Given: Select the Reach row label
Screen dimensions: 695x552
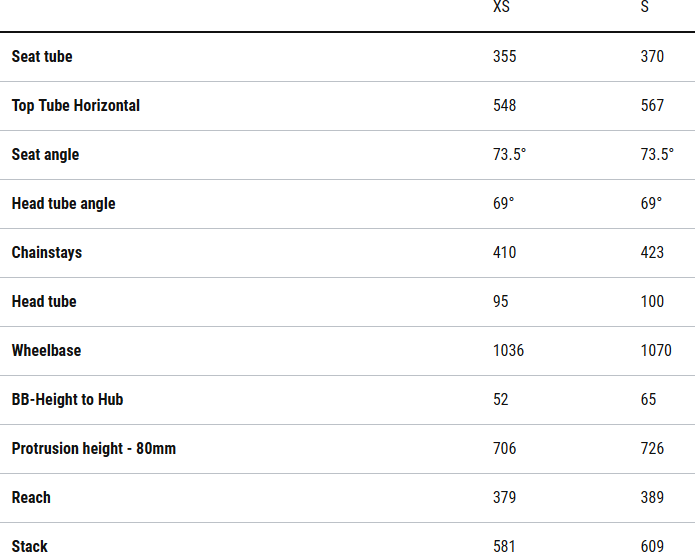Looking at the screenshot, I should [31, 498].
